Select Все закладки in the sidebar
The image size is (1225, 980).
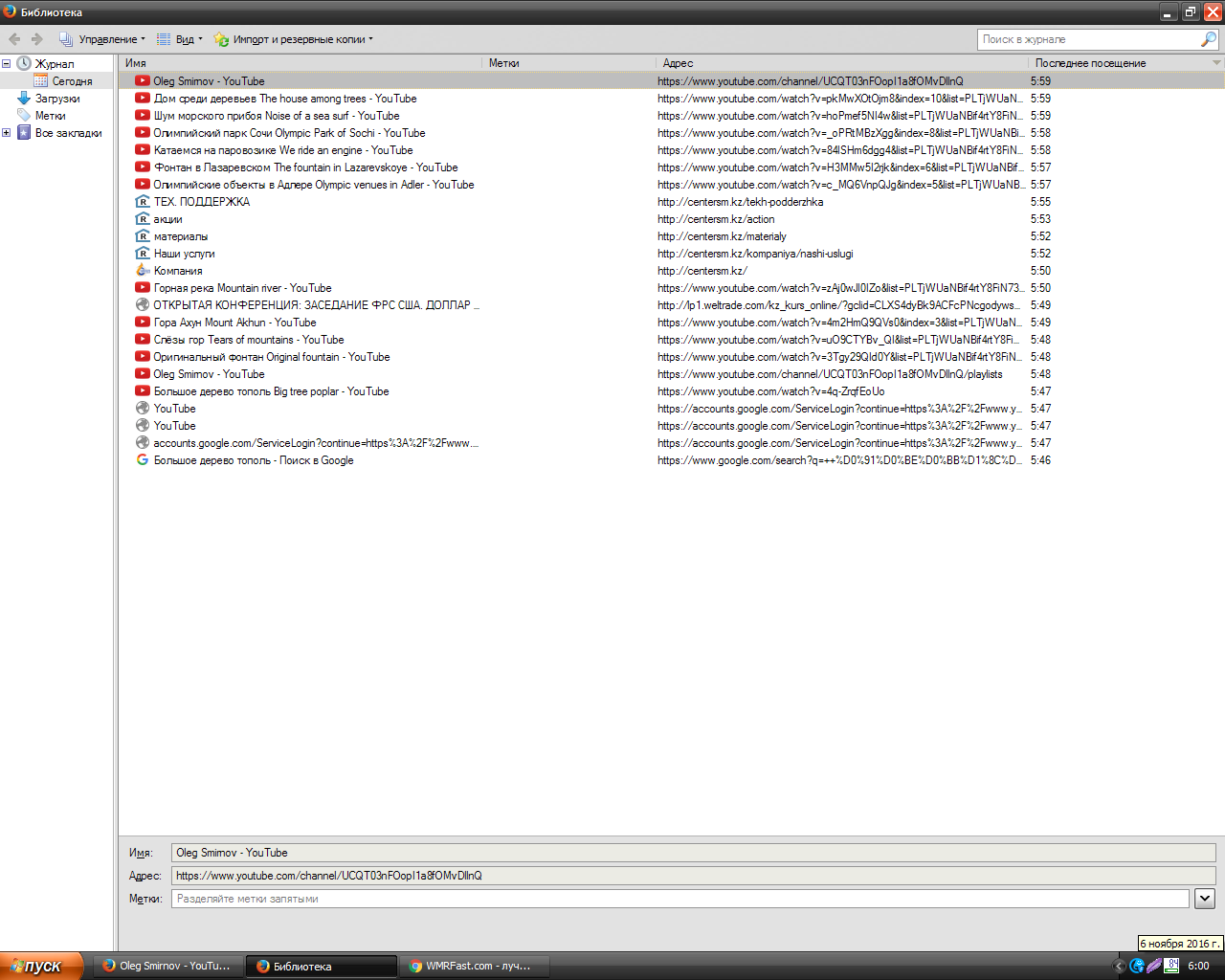[x=68, y=133]
